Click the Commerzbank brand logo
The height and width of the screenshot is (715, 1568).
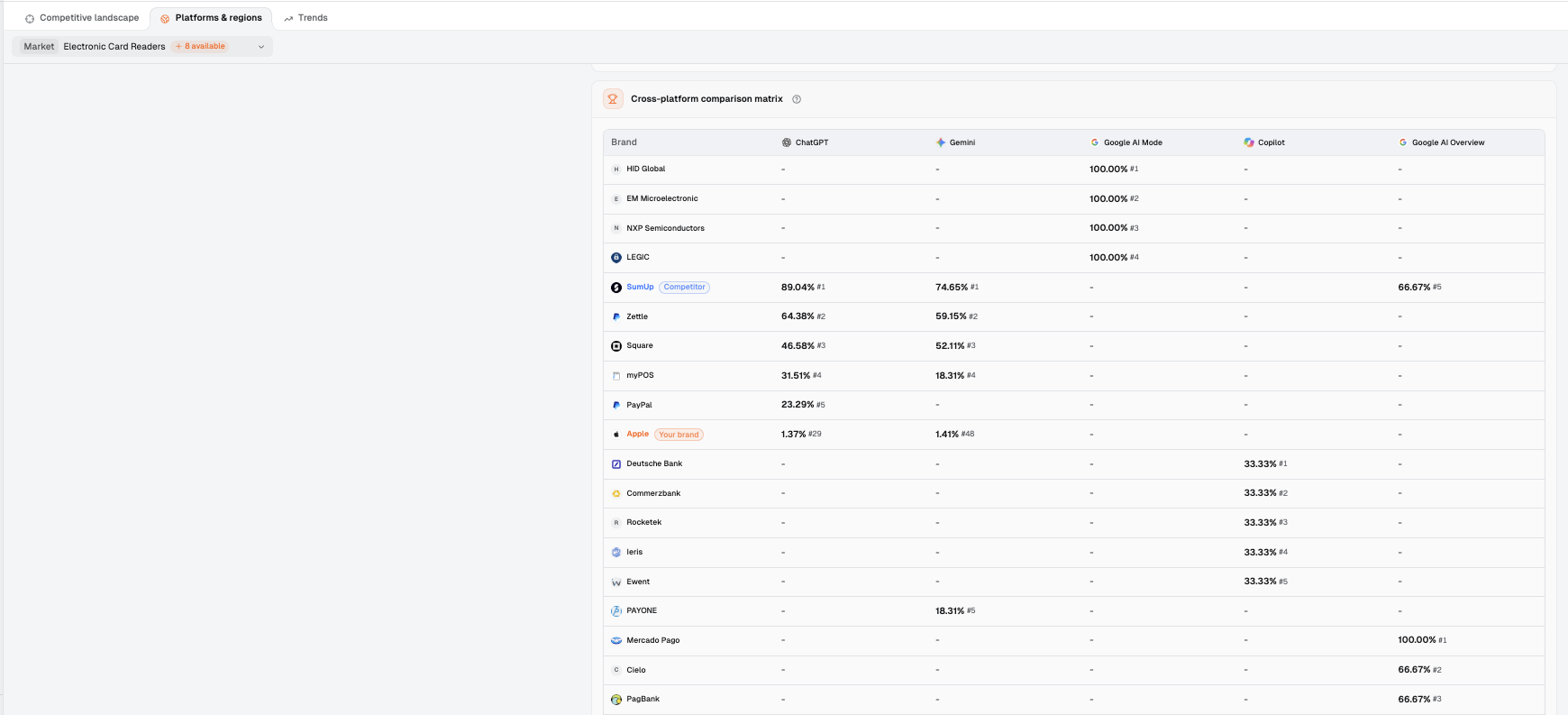pos(616,493)
